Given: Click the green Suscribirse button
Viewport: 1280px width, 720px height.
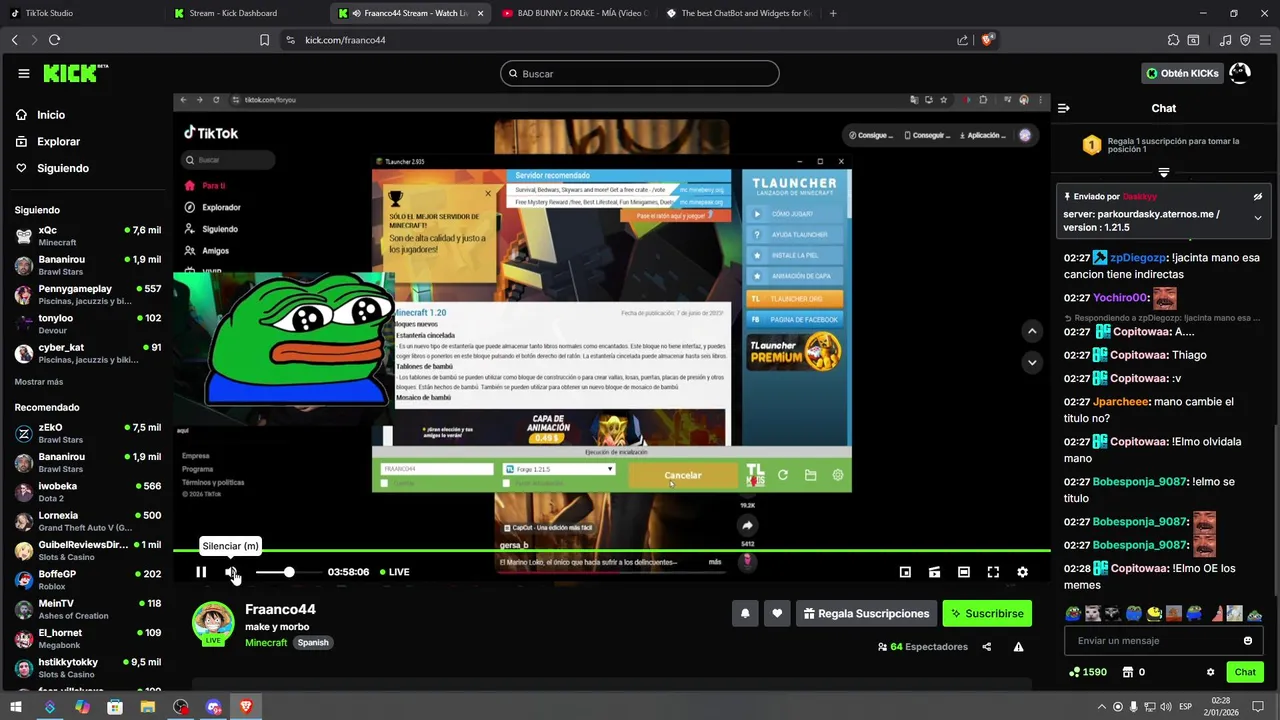Looking at the screenshot, I should pyautogui.click(x=987, y=614).
